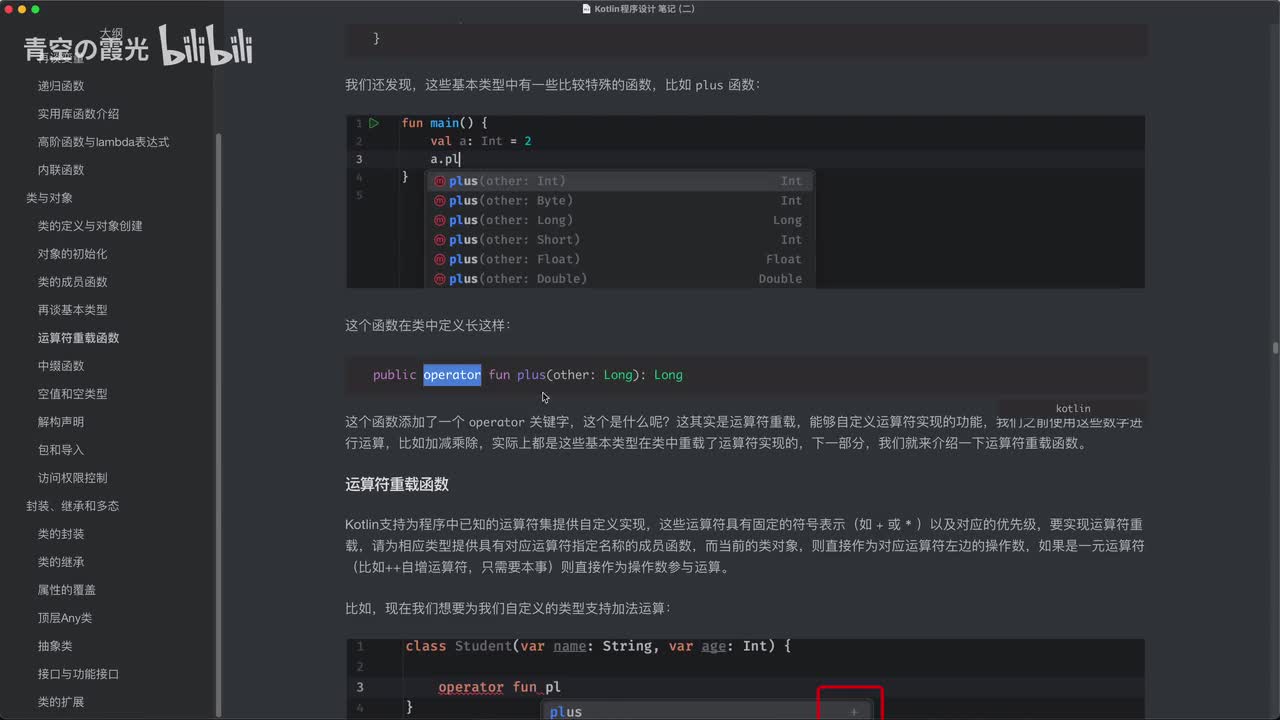Click the 'plus' suggestion in lower popup
The width and height of the screenshot is (1280, 720).
[566, 712]
